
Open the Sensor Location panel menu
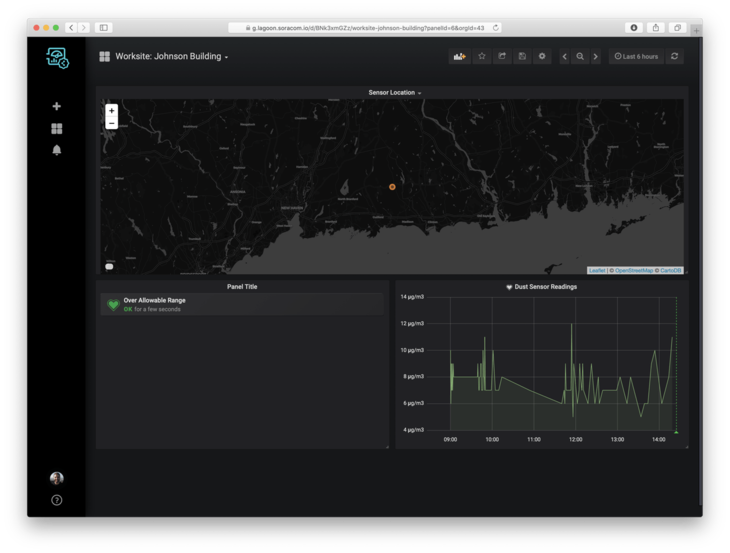(x=394, y=93)
